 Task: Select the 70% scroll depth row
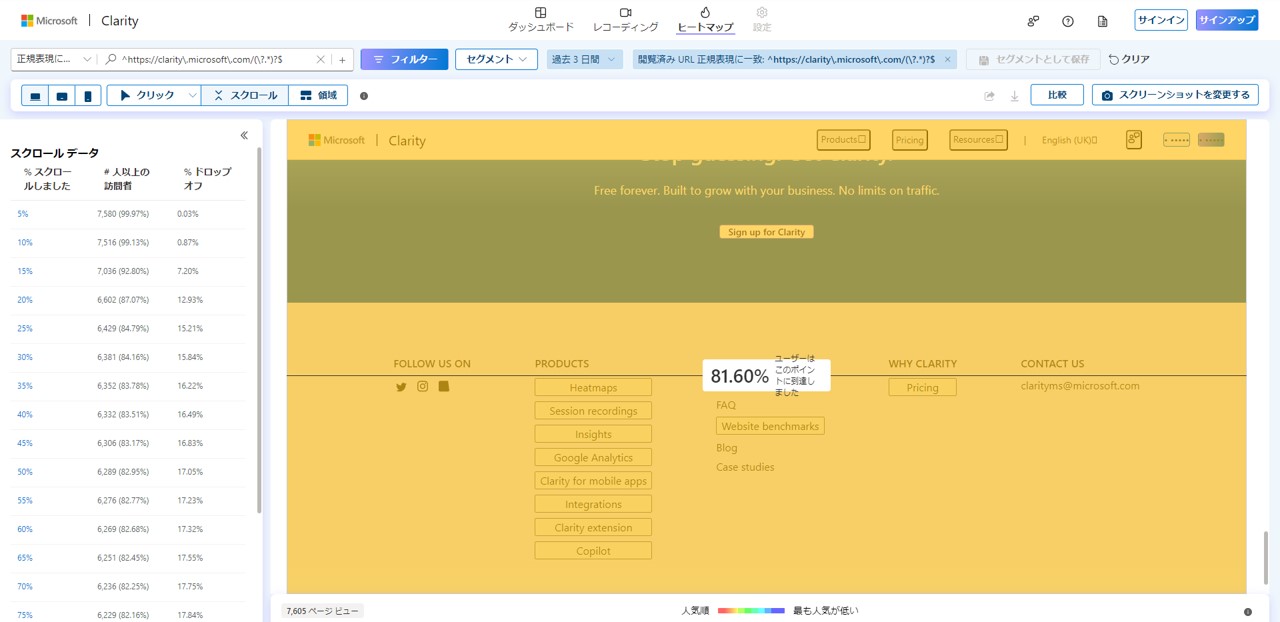point(127,586)
